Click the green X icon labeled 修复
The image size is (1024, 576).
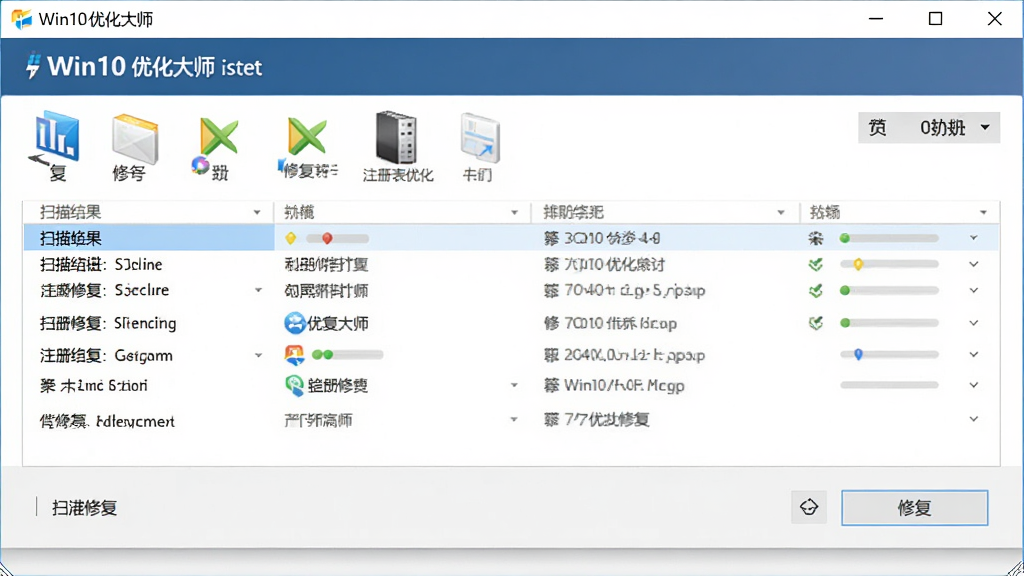pyautogui.click(x=306, y=137)
